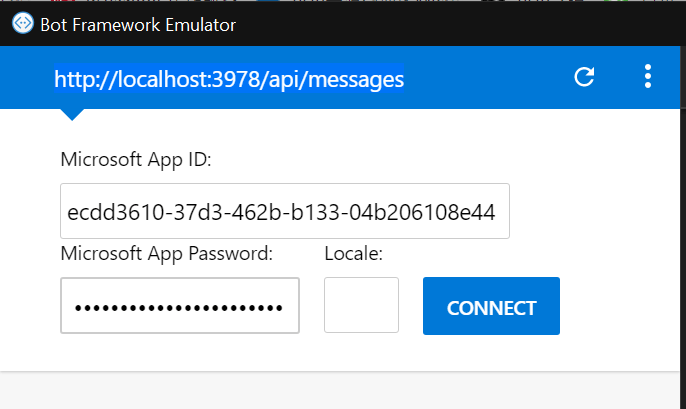The image size is (686, 409).
Task: Focus the Microsoft App Password field
Action: [x=180, y=305]
